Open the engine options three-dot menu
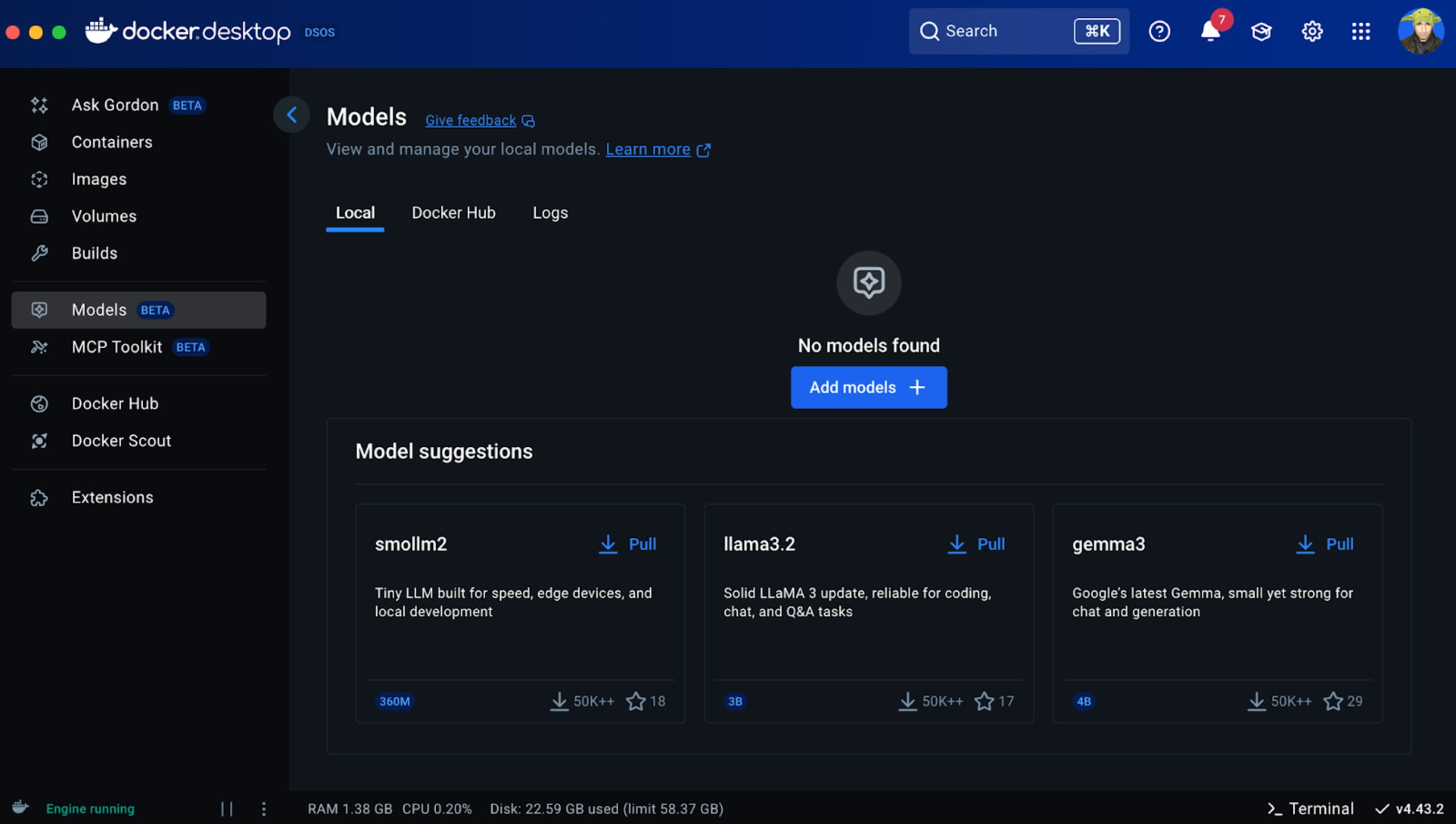The image size is (1456, 824). click(x=263, y=809)
